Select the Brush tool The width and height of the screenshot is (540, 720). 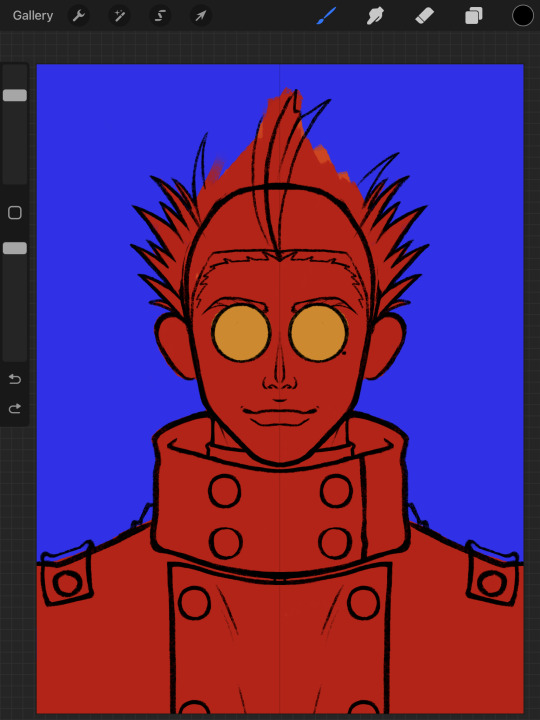pyautogui.click(x=326, y=16)
